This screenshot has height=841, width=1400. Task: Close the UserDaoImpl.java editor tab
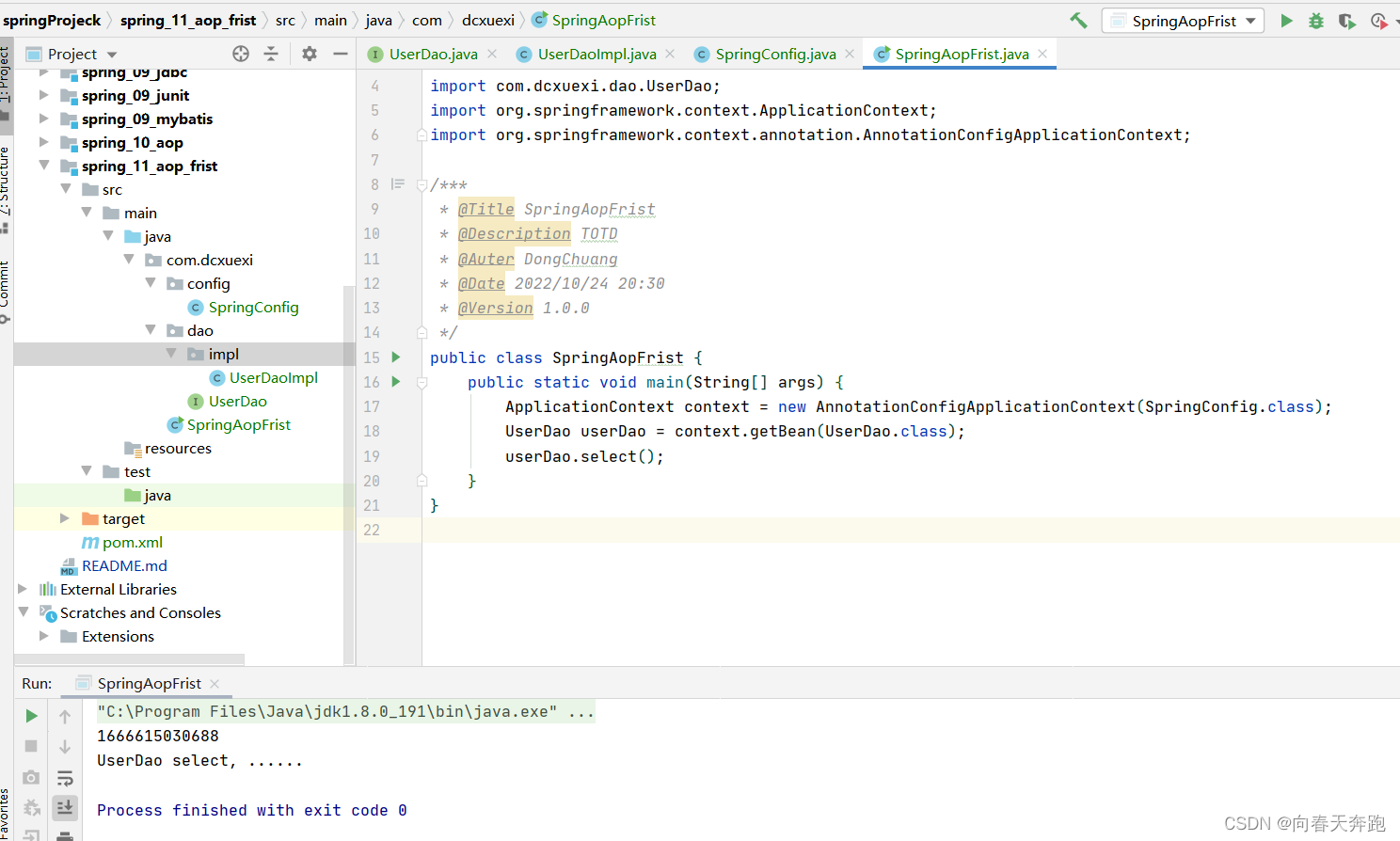click(x=670, y=54)
